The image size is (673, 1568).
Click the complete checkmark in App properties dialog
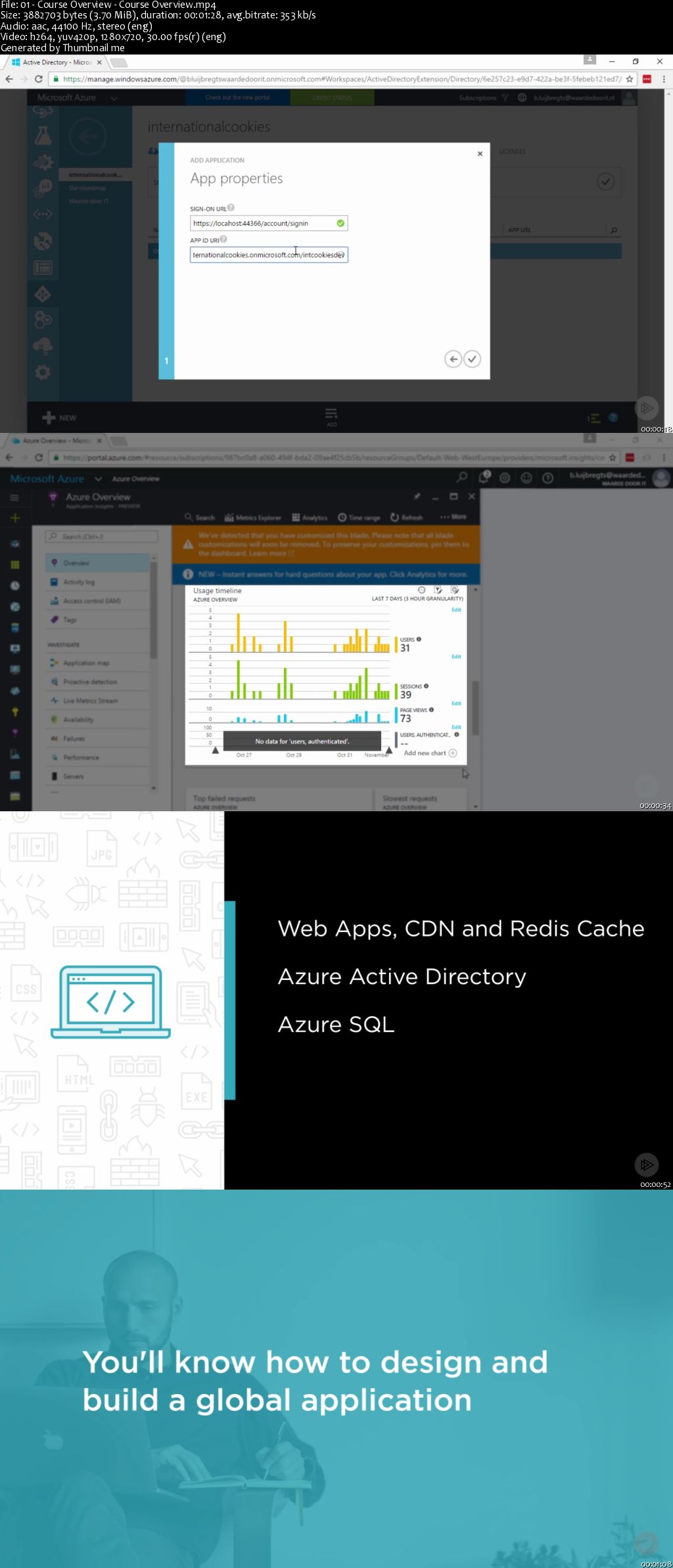coord(472,359)
